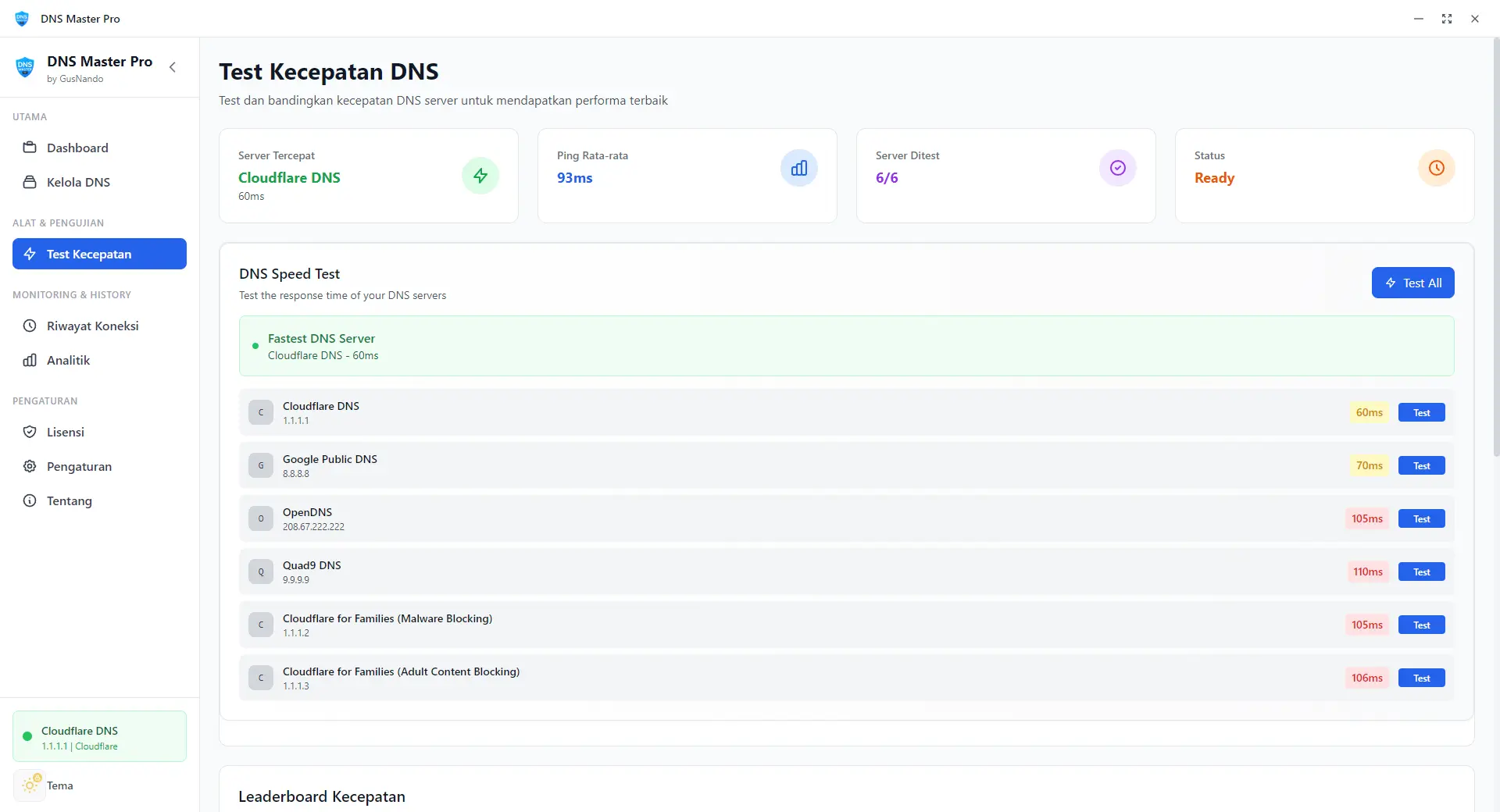This screenshot has width=1500, height=812.
Task: Test Cloudflare for Families Malware Blocking
Action: tap(1421, 625)
